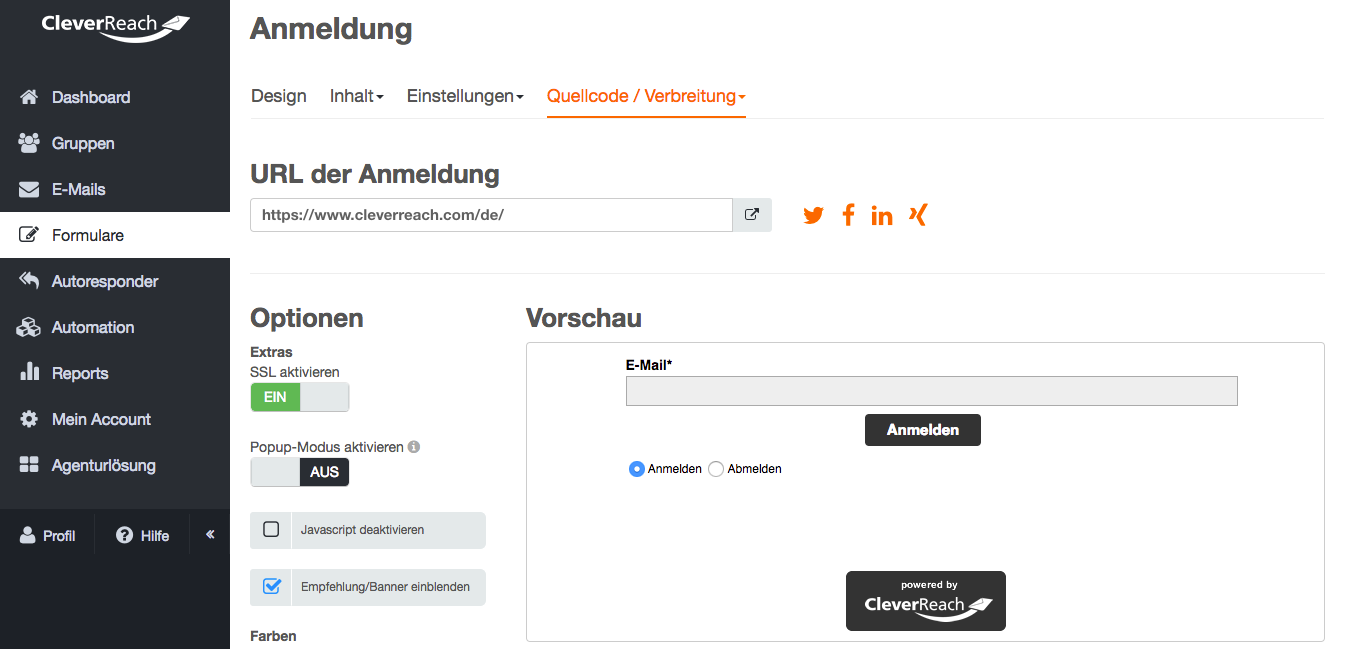Click the Formulare edit icon
Screen dimensions: 1365x649
click(29, 235)
